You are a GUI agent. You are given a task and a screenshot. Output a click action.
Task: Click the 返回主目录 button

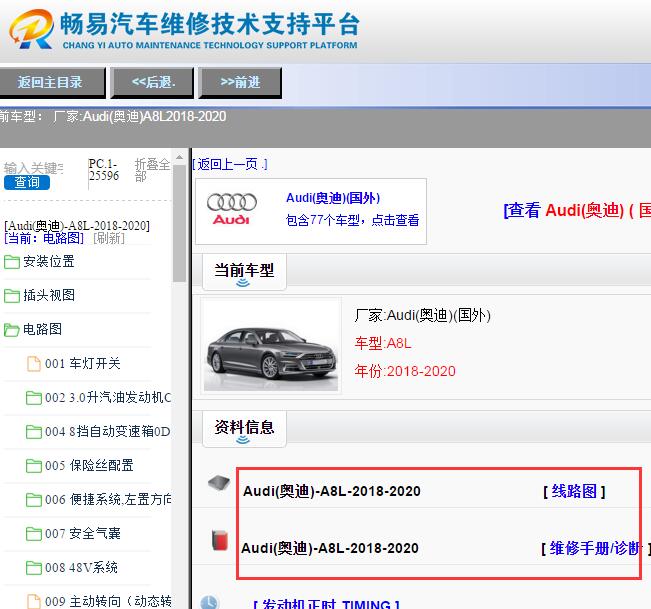coord(50,82)
